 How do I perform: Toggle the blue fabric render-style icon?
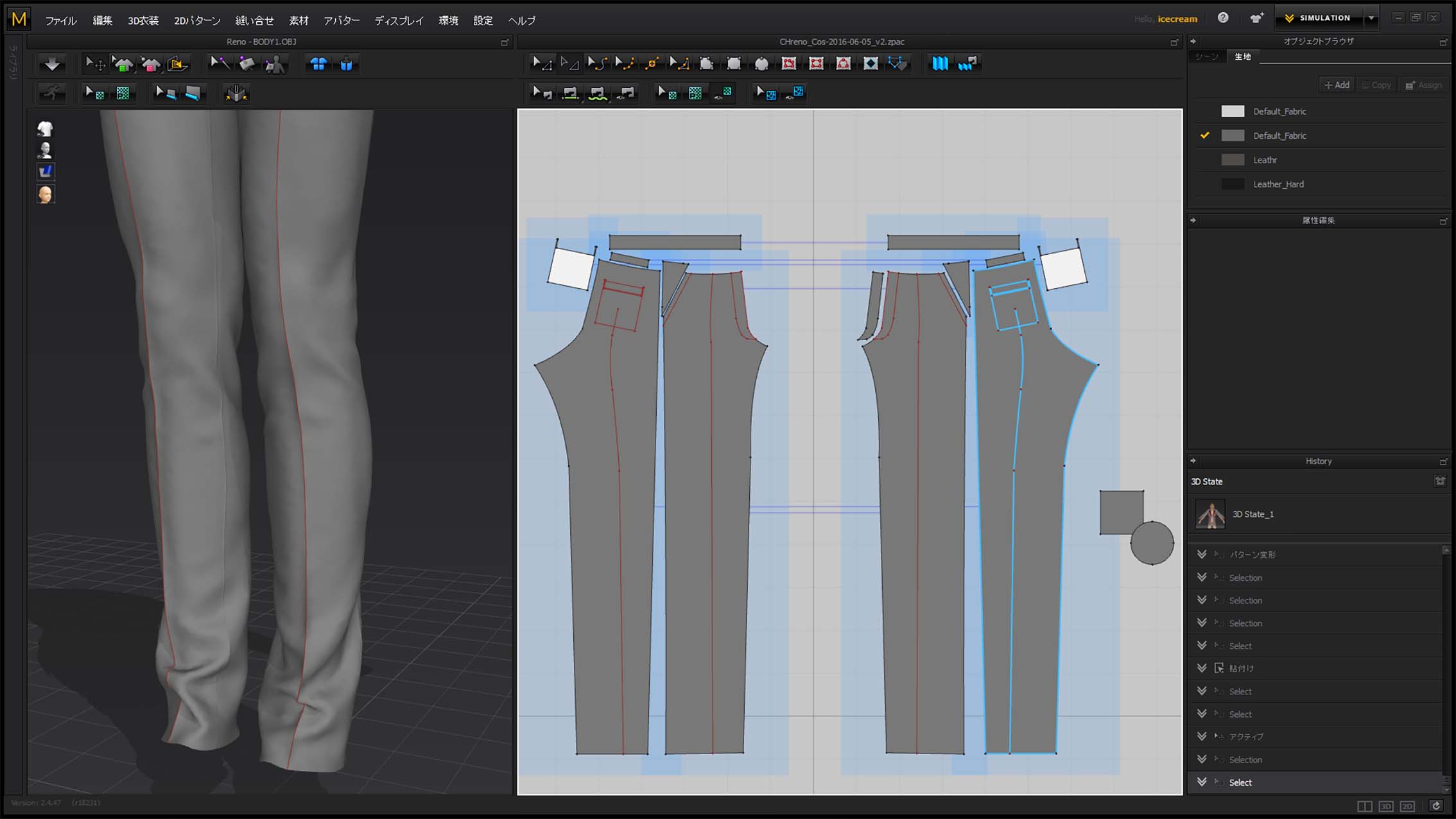45,171
